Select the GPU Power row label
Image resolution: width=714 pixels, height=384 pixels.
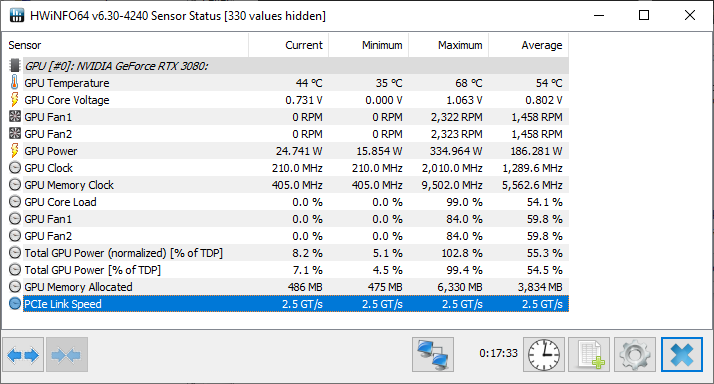[51, 151]
